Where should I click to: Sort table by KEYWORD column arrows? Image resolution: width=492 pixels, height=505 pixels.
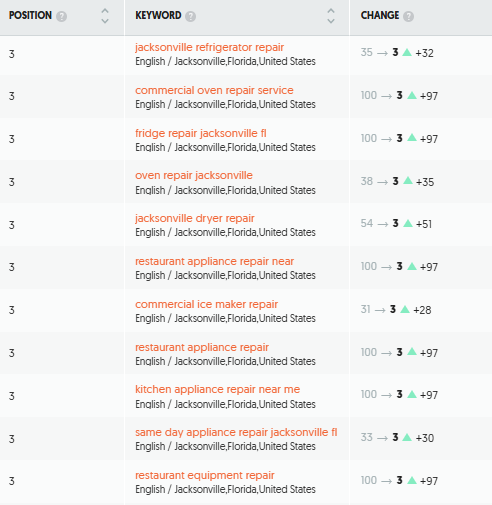pyautogui.click(x=331, y=16)
